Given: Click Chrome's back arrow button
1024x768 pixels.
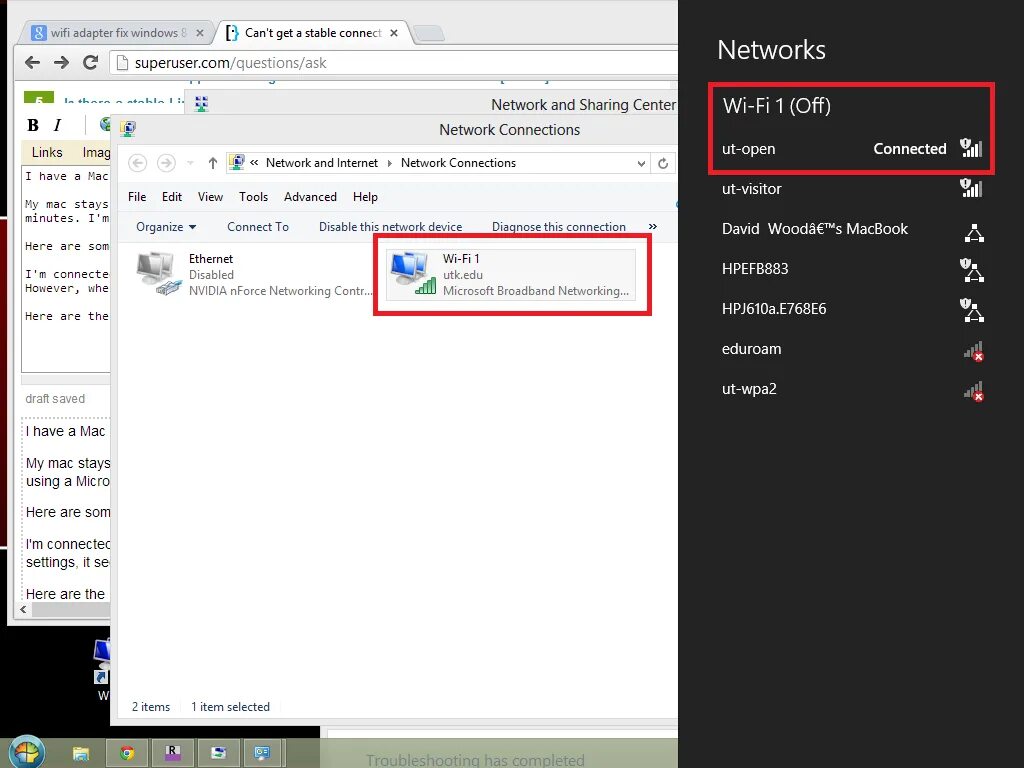Looking at the screenshot, I should pyautogui.click(x=32, y=63).
